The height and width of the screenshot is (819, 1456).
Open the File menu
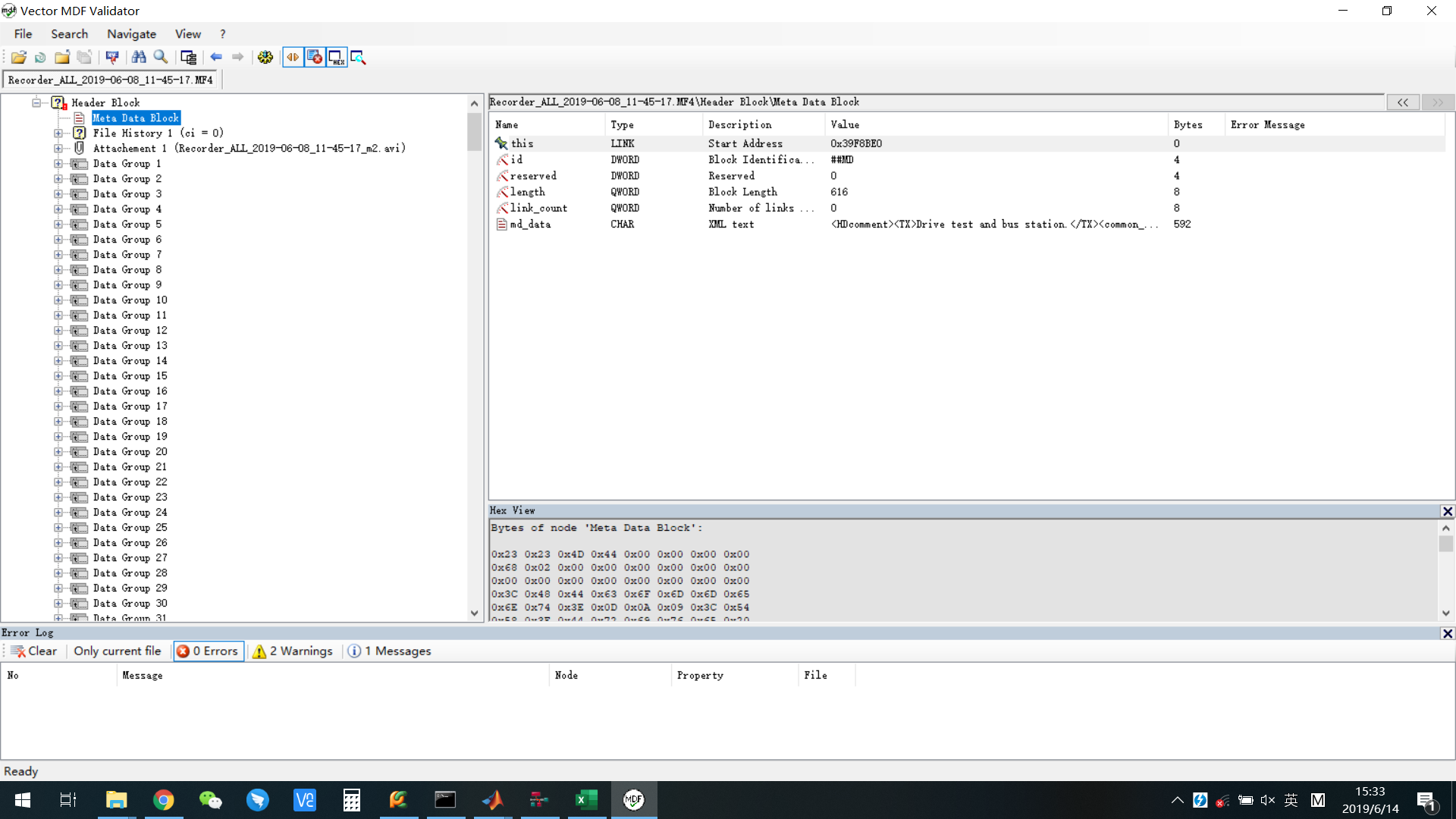pyautogui.click(x=23, y=34)
